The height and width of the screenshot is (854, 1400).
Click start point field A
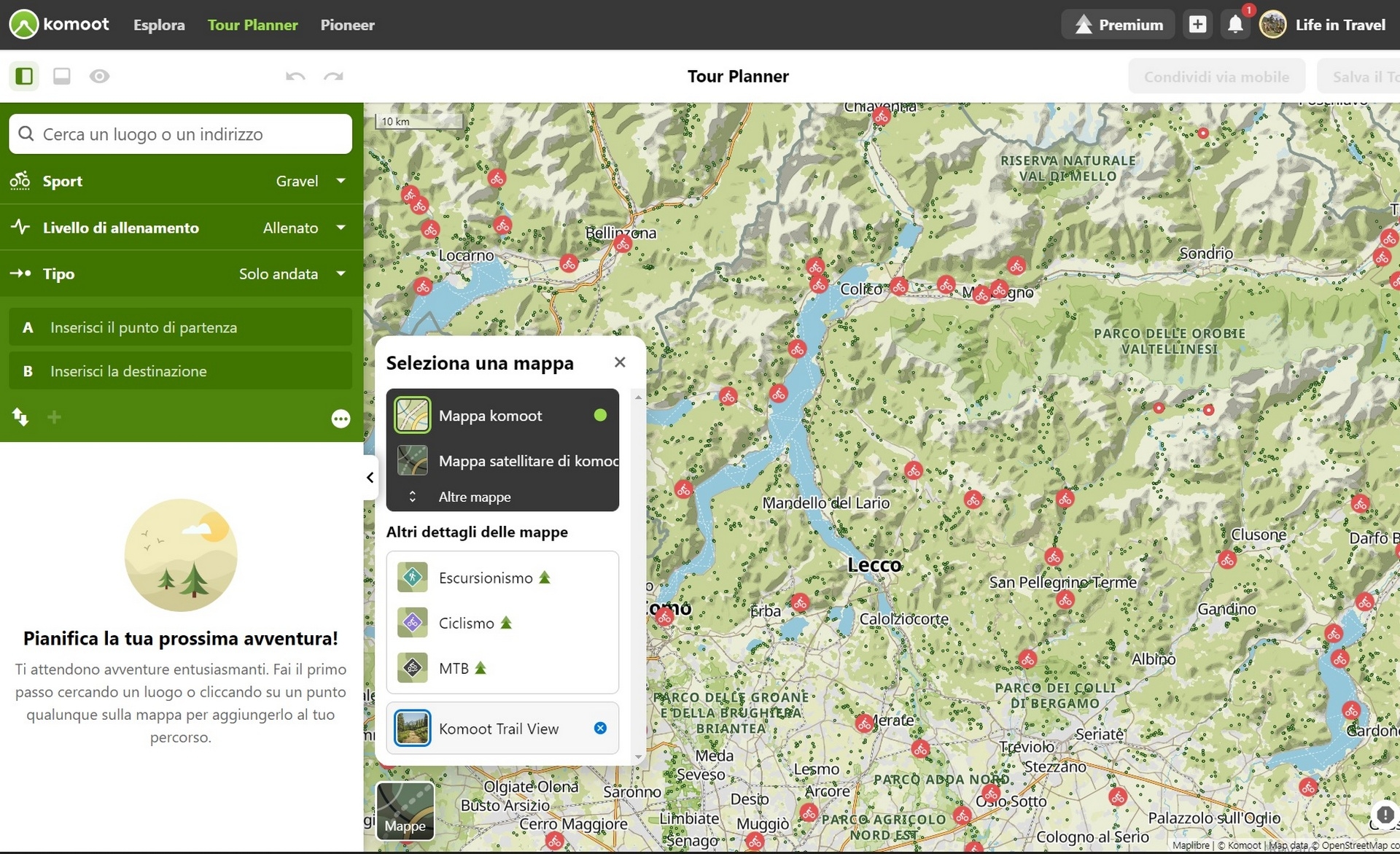[x=180, y=327]
